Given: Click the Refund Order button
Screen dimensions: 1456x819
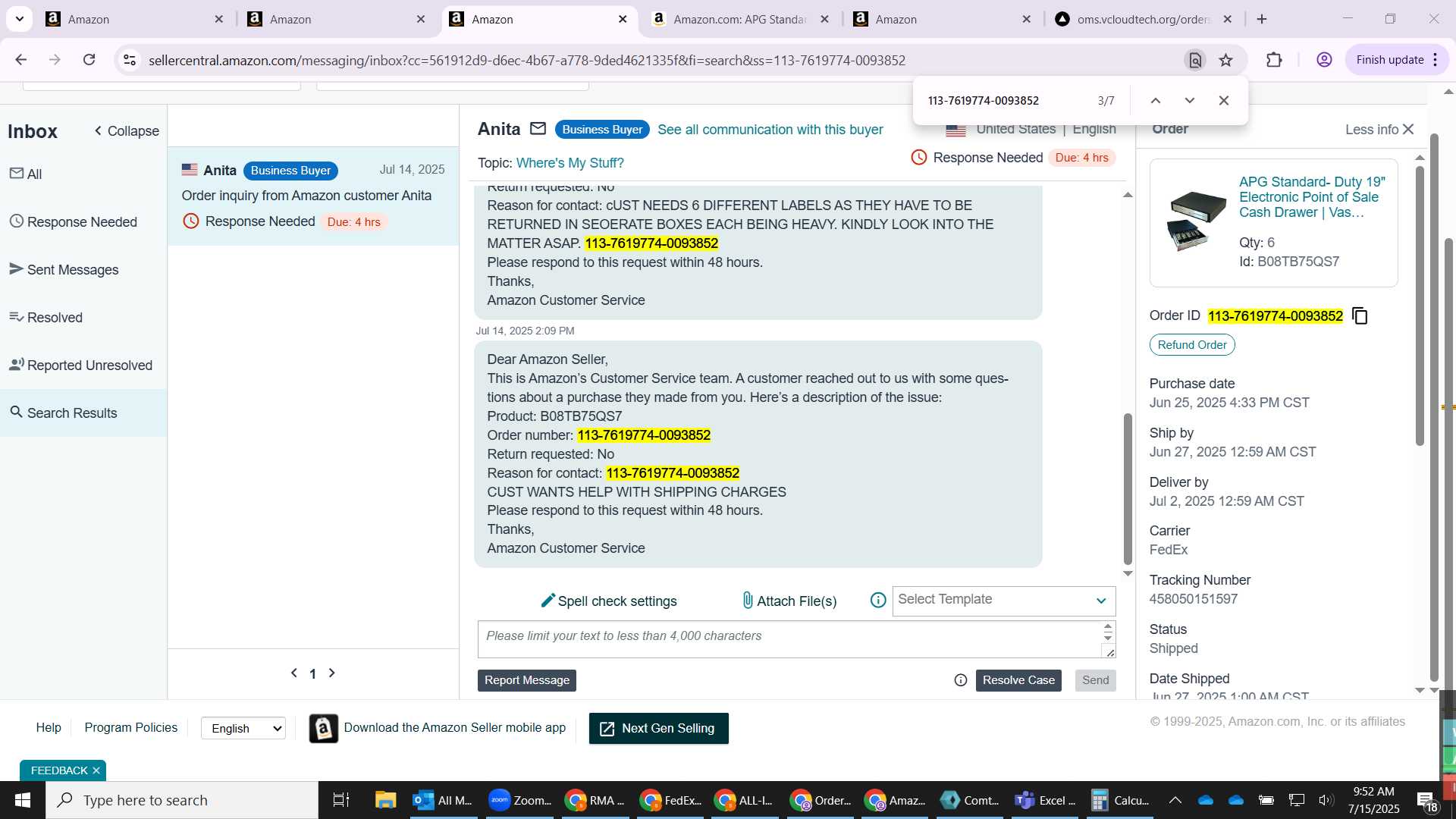Looking at the screenshot, I should 1191,345.
